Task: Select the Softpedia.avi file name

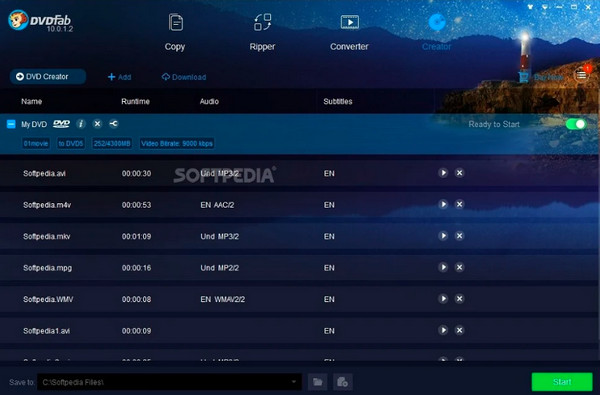Action: pyautogui.click(x=44, y=173)
